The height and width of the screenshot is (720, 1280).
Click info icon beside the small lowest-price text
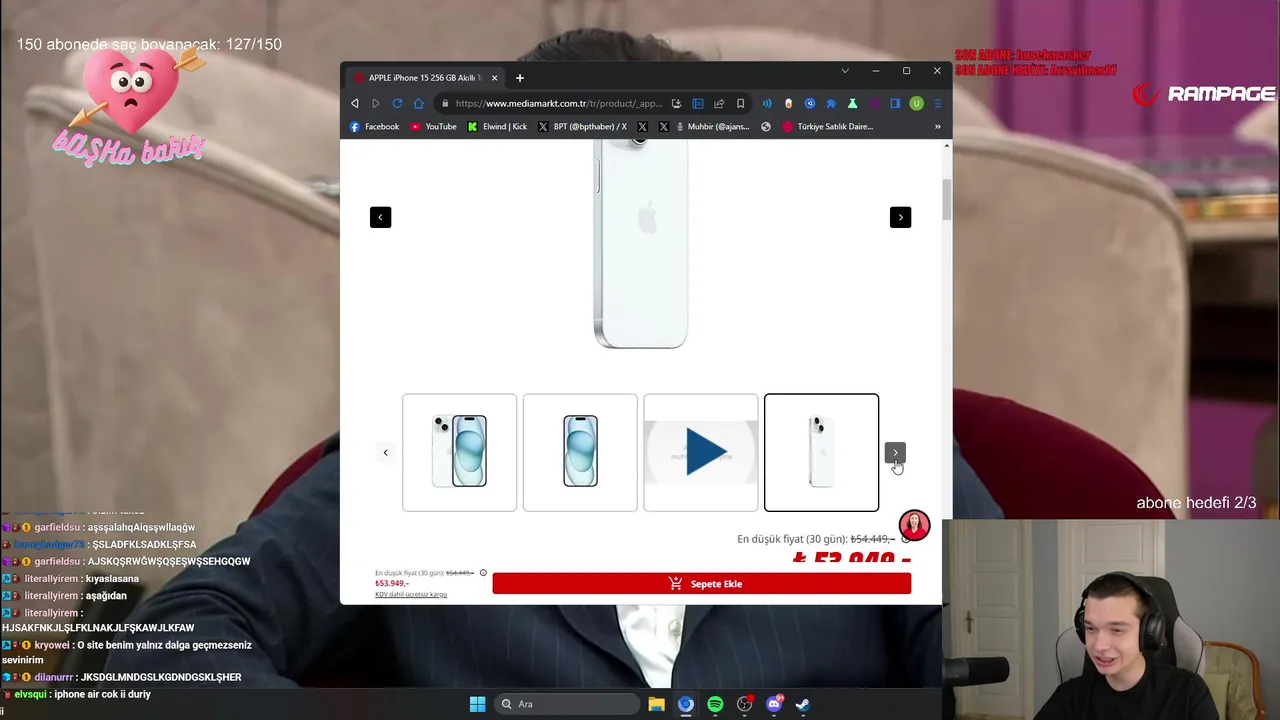pos(483,573)
